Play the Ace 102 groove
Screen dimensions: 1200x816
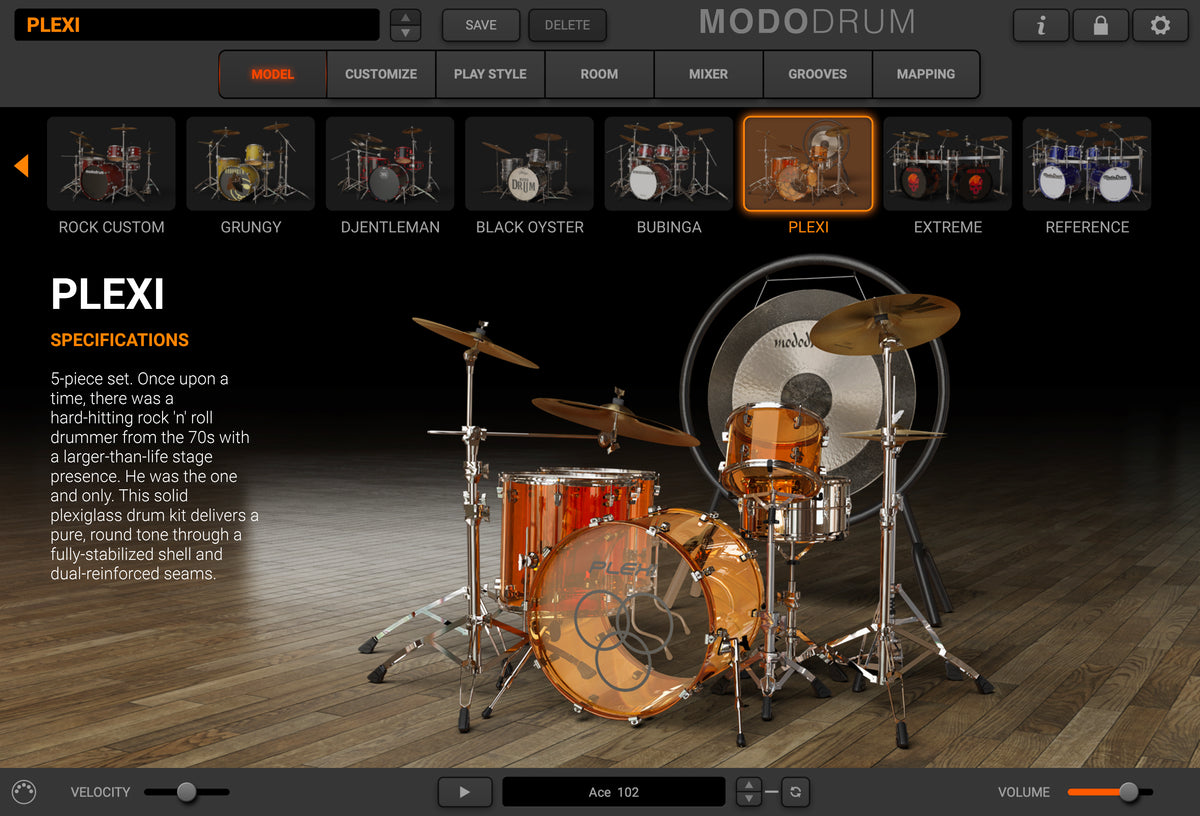point(464,792)
